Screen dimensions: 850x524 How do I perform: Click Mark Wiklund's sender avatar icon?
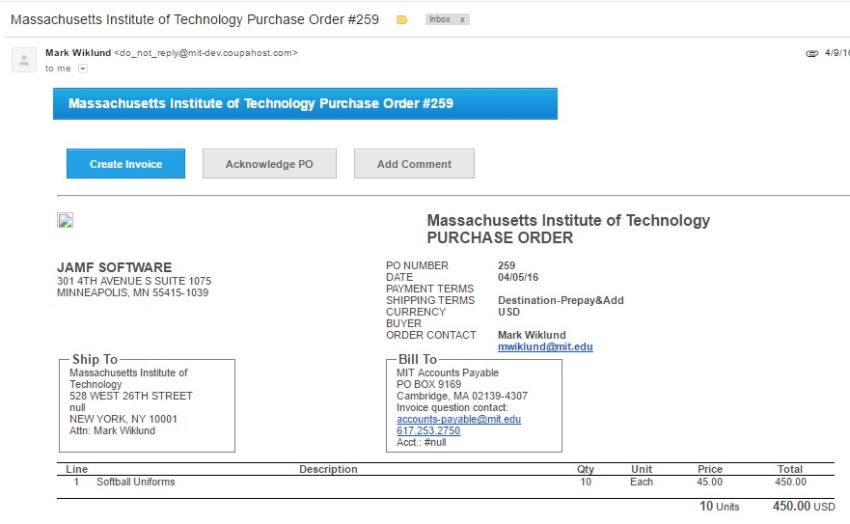(23, 60)
